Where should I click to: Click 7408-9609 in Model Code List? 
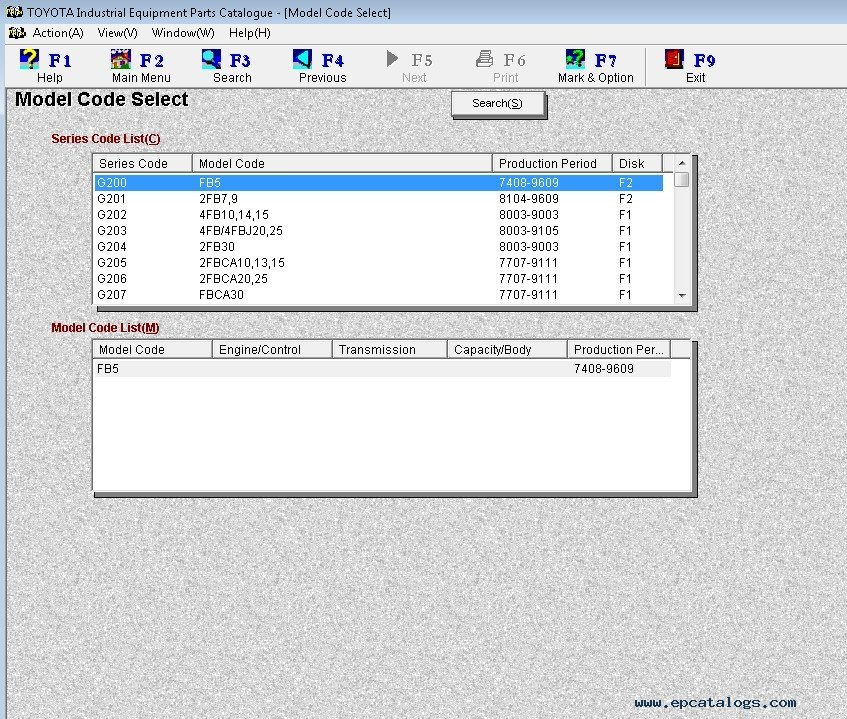tap(604, 368)
